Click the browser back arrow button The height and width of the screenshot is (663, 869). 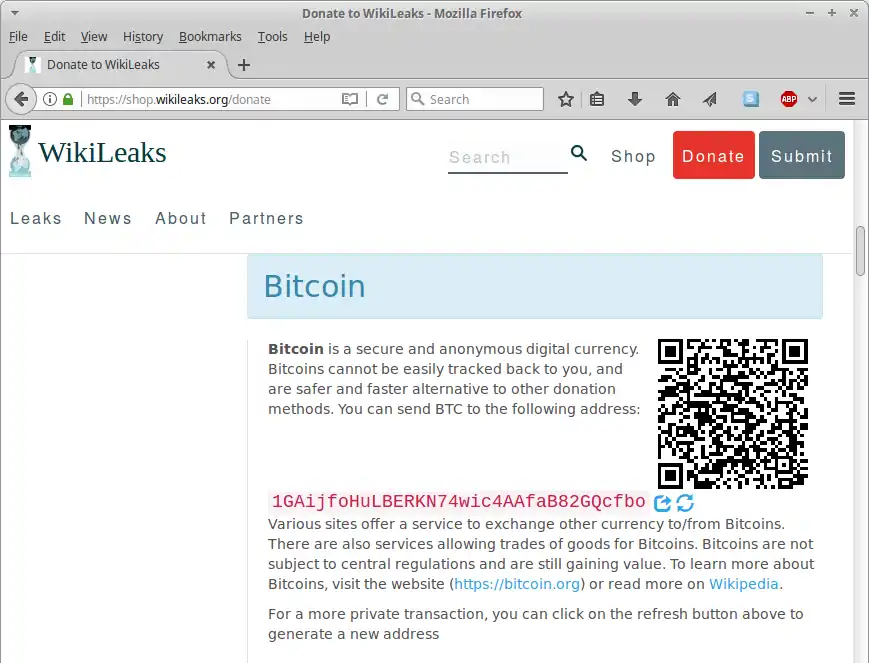point(20,99)
